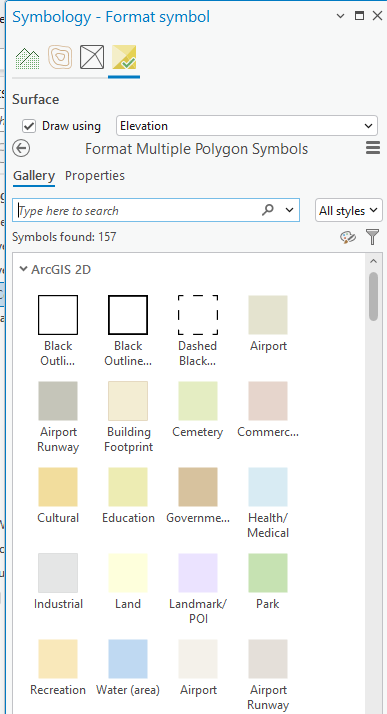Open the Edges symbology tab icon
The width and height of the screenshot is (387, 714).
pos(92,57)
